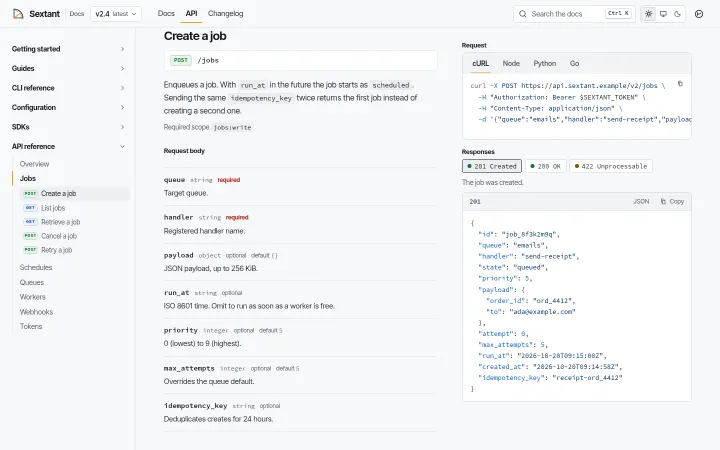Expand the CLI reference section
This screenshot has height=450, width=720.
click(68, 88)
